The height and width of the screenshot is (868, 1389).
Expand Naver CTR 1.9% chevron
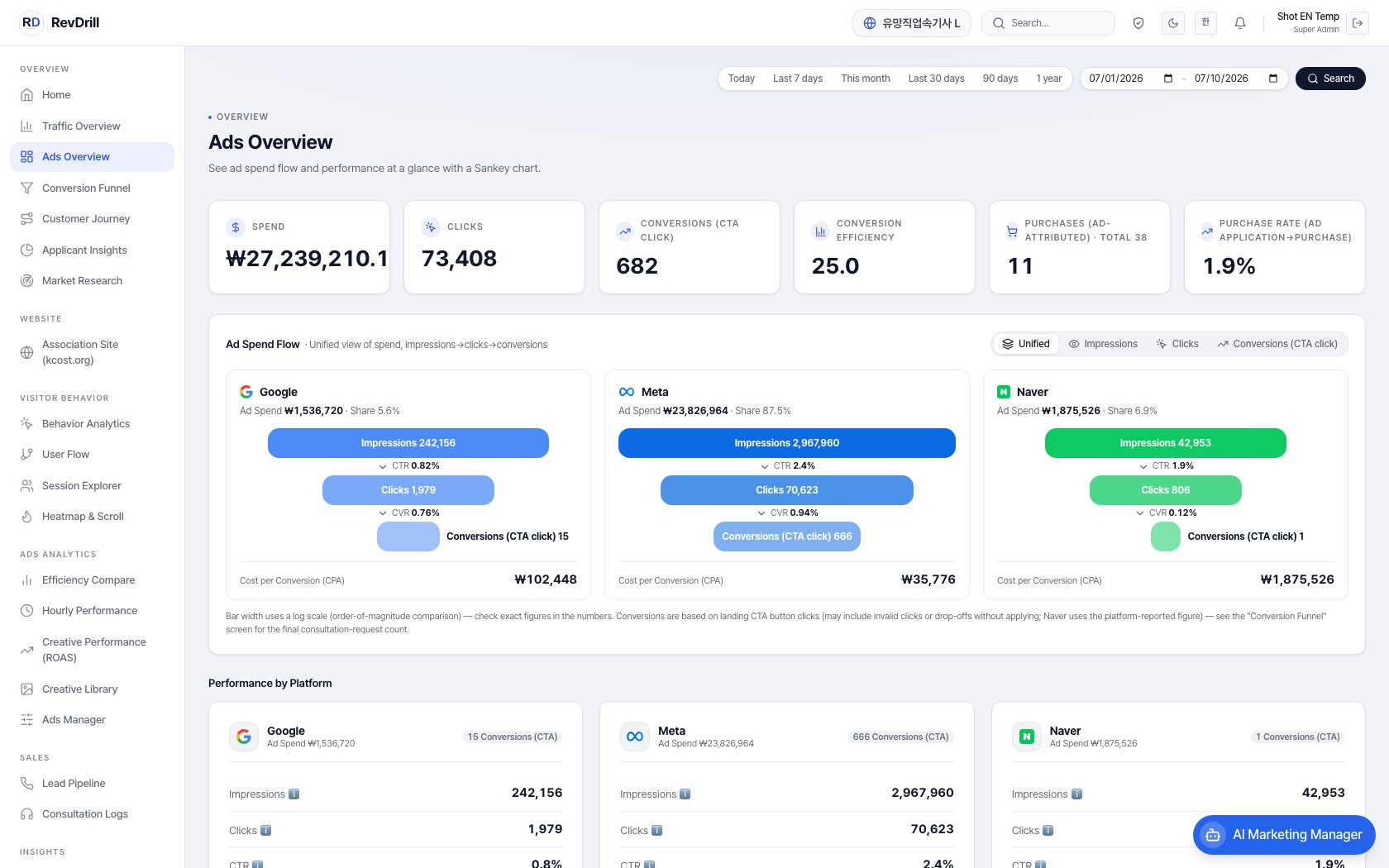coord(1143,466)
